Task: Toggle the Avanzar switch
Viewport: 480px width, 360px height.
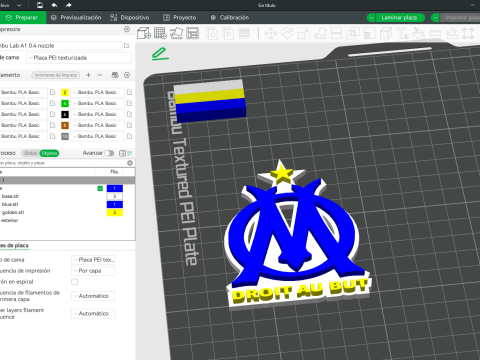Action: click(109, 153)
